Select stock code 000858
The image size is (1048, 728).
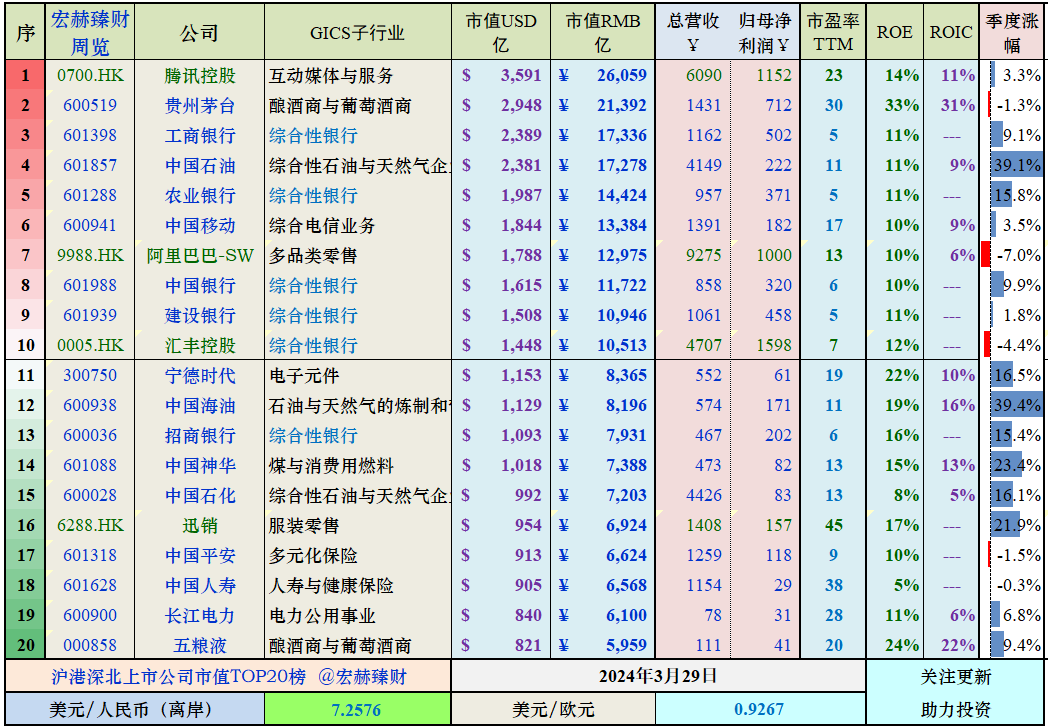[x=90, y=646]
